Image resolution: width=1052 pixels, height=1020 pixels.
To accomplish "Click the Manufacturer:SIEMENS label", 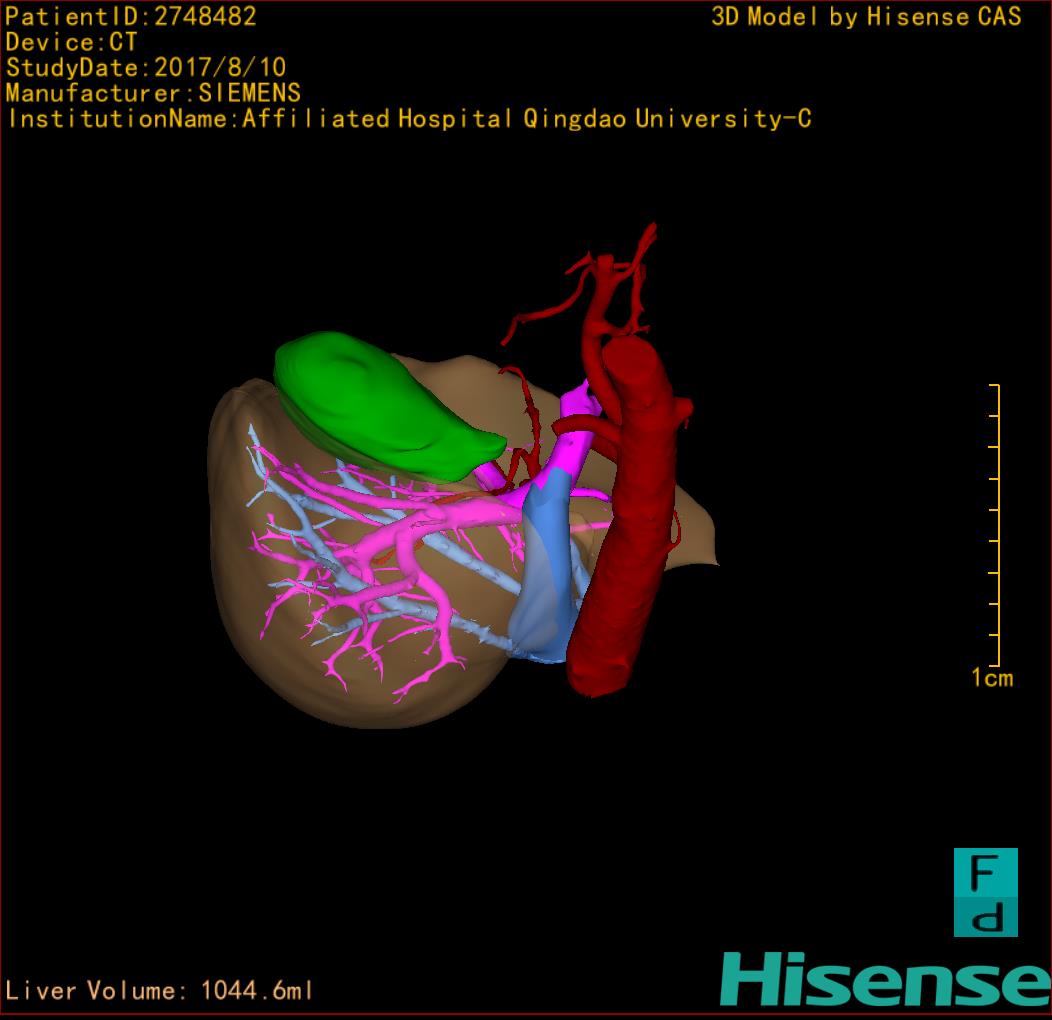I will click(x=153, y=93).
